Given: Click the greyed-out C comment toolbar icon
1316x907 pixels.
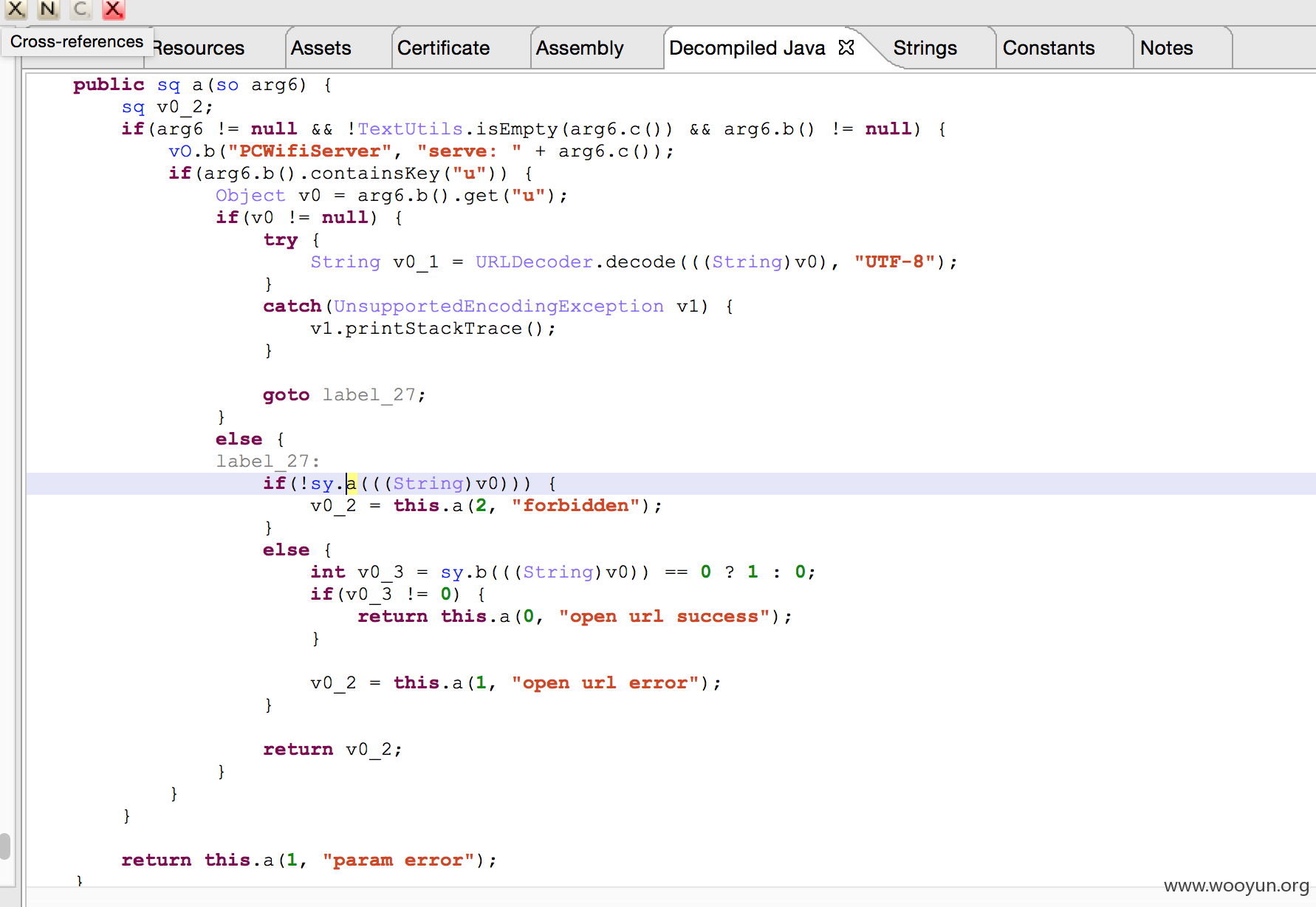Looking at the screenshot, I should (80, 9).
